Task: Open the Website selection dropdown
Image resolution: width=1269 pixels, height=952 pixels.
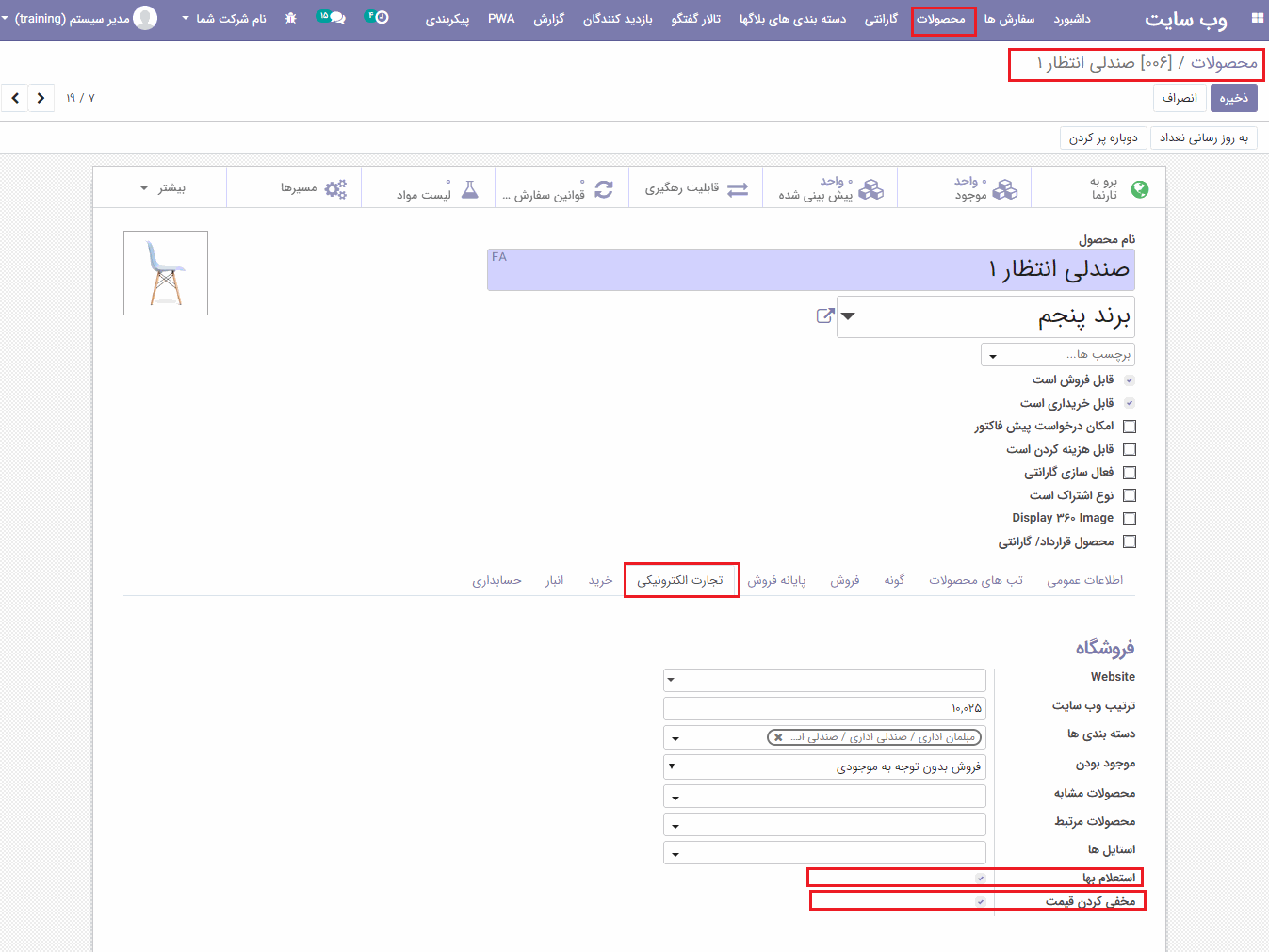Action: tap(824, 680)
